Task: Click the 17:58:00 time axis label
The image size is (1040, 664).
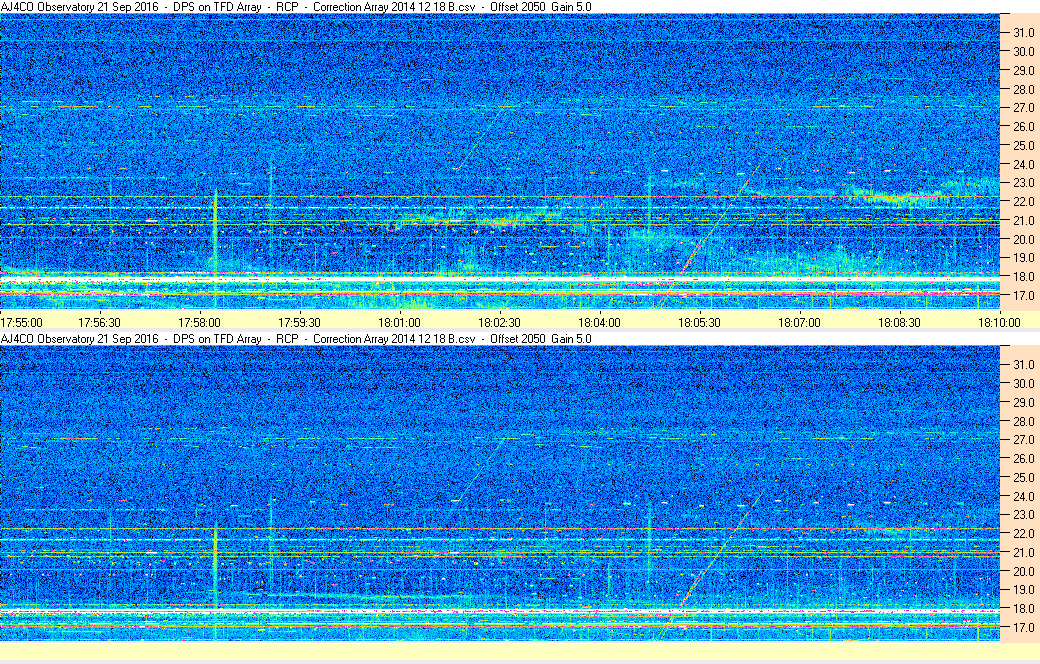Action: (x=199, y=323)
